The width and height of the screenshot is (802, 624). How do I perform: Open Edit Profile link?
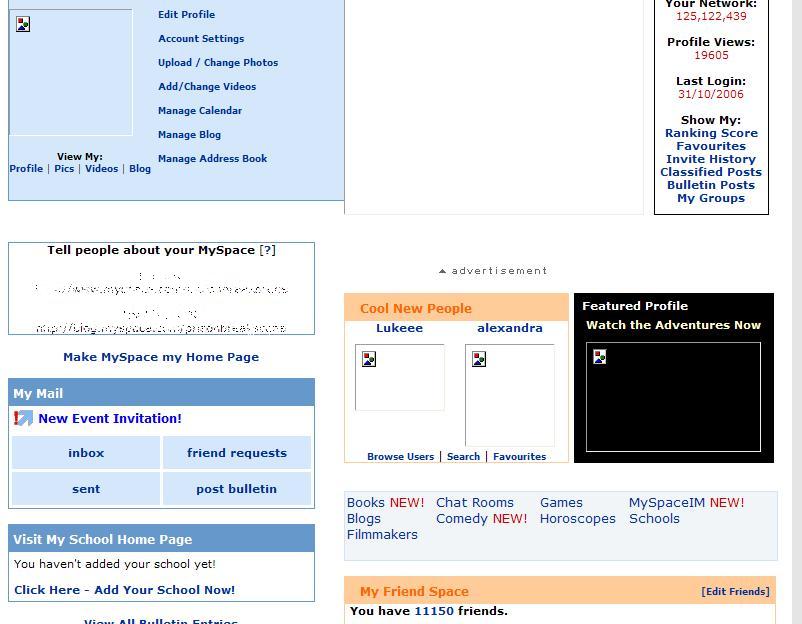pyautogui.click(x=186, y=14)
